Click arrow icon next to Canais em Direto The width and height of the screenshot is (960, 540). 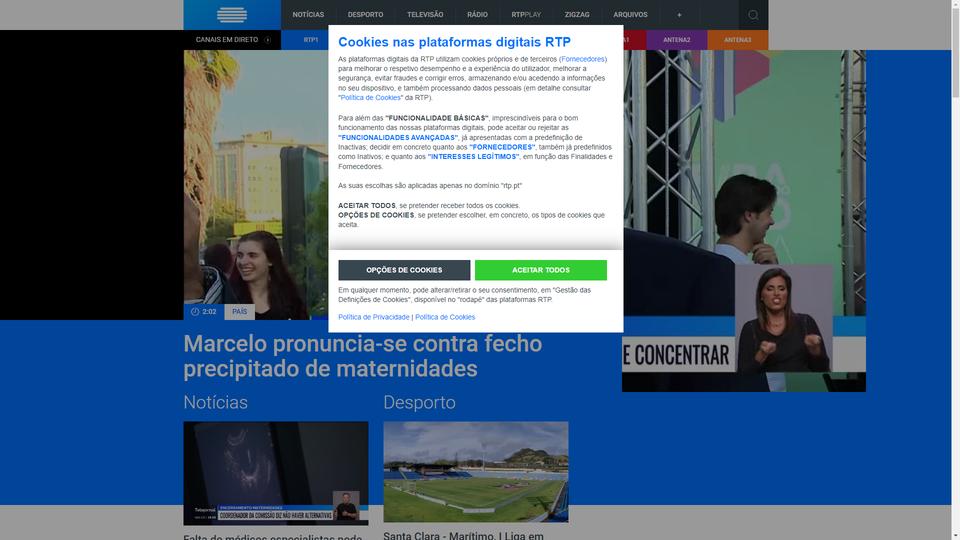(x=268, y=40)
